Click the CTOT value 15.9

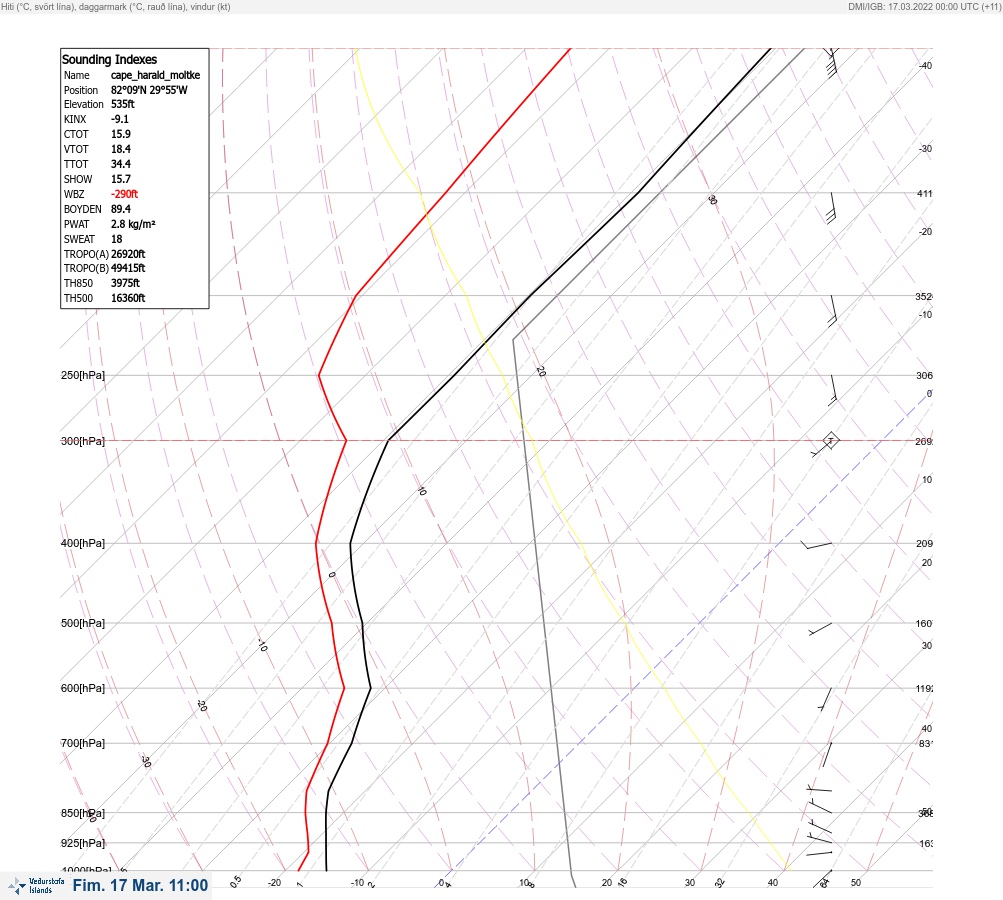click(x=120, y=134)
